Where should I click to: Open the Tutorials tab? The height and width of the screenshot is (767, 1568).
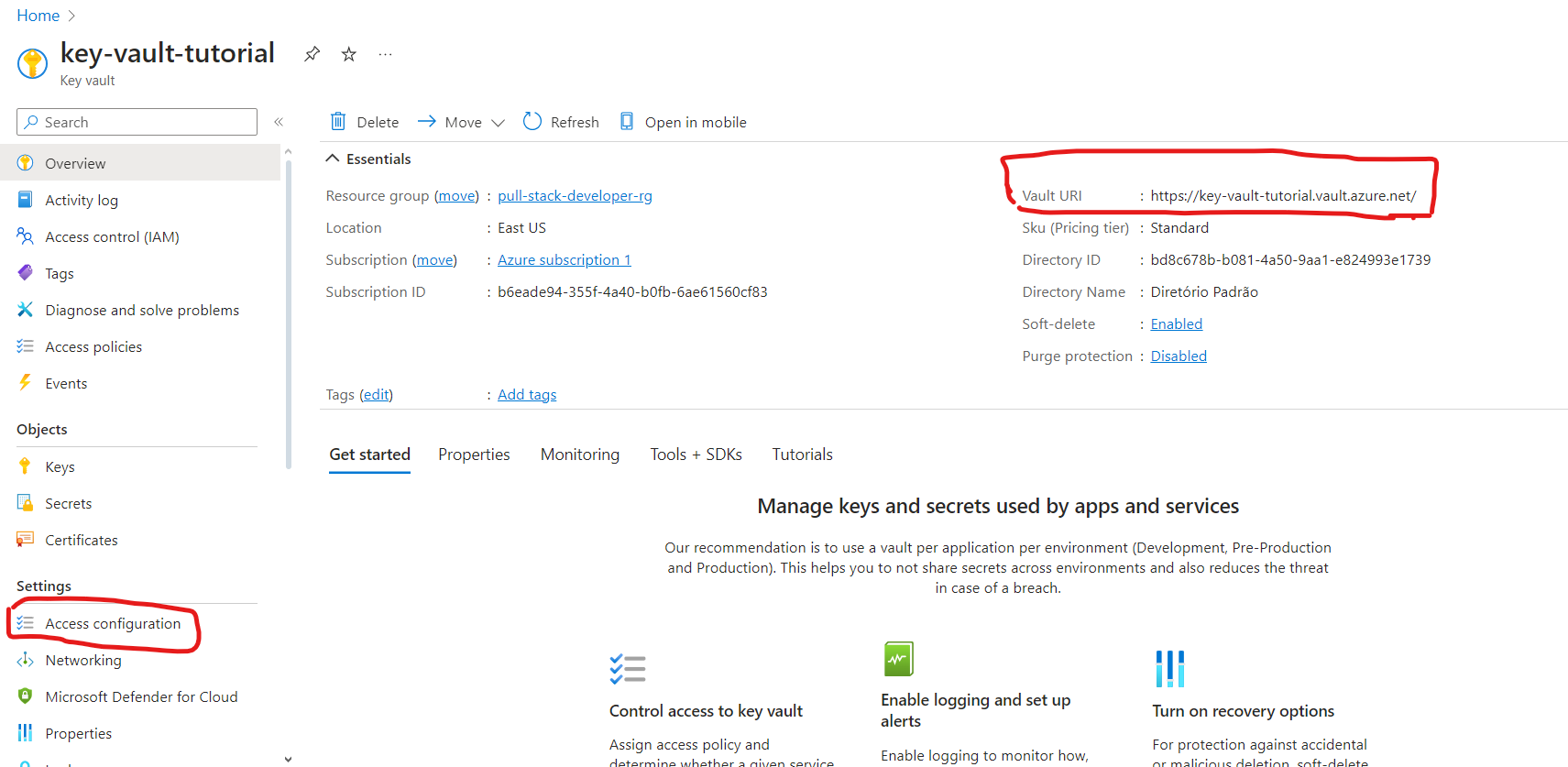pyautogui.click(x=803, y=455)
